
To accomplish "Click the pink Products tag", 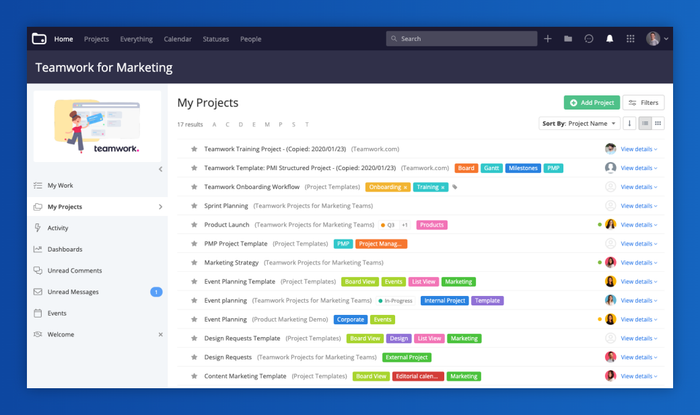I will (x=432, y=225).
